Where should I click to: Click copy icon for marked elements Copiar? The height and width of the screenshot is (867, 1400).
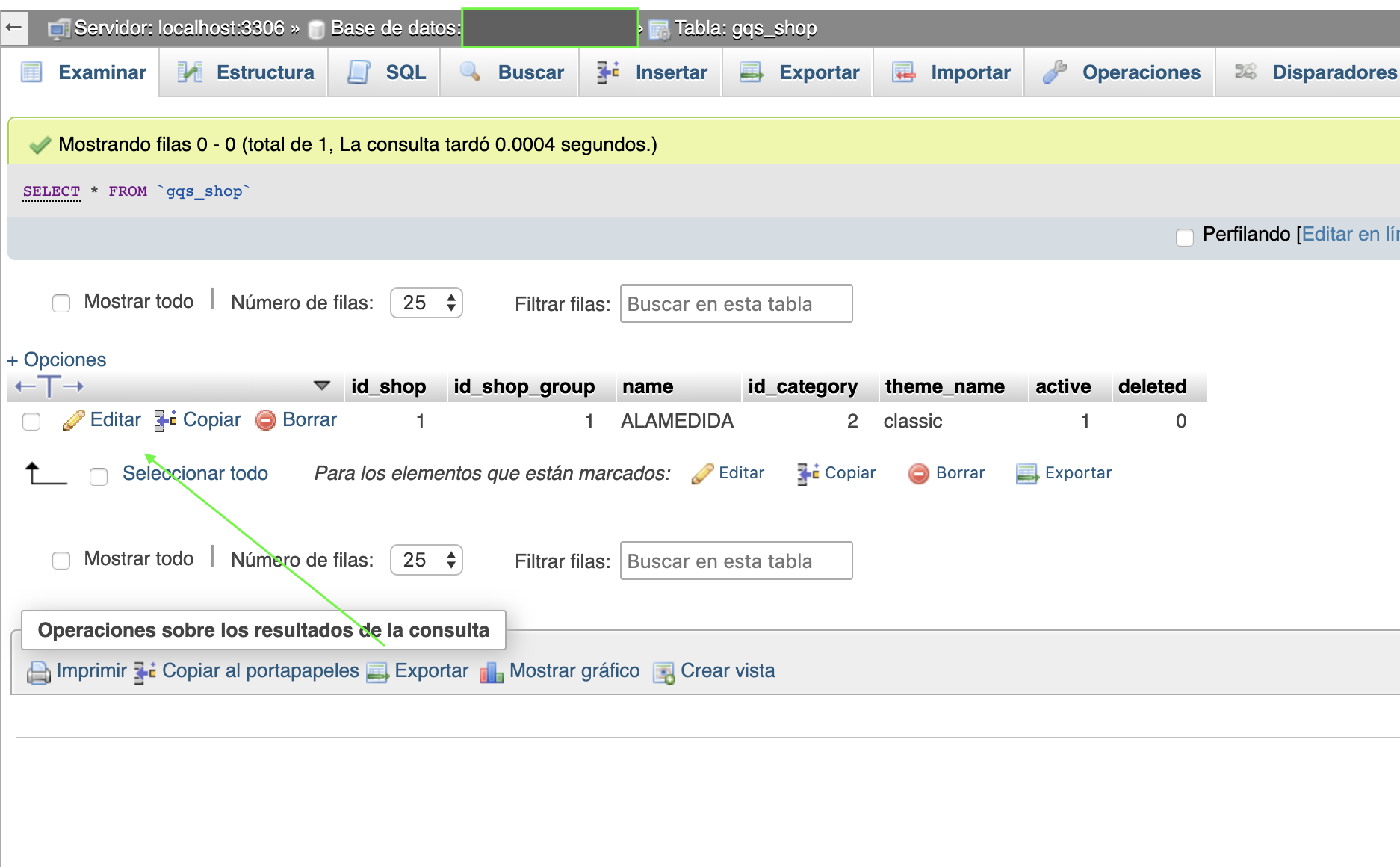pyautogui.click(x=808, y=473)
